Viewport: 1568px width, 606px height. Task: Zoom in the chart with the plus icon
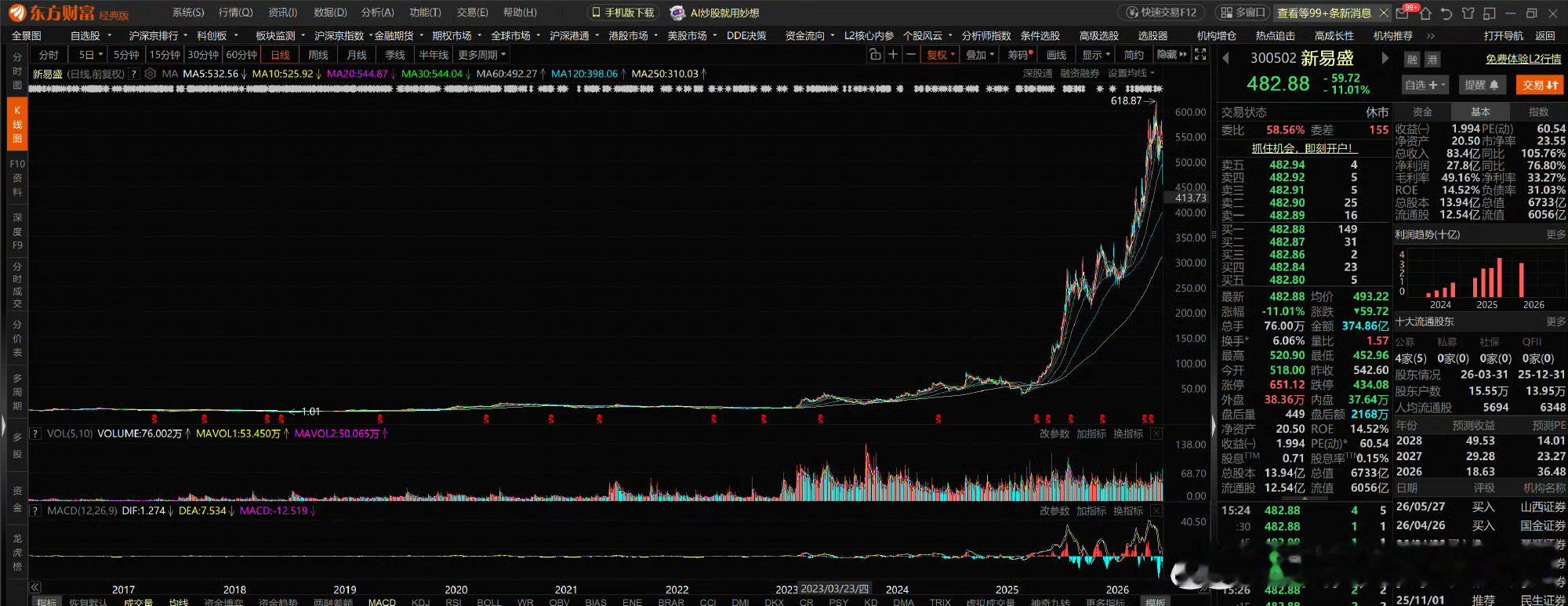coord(893,55)
